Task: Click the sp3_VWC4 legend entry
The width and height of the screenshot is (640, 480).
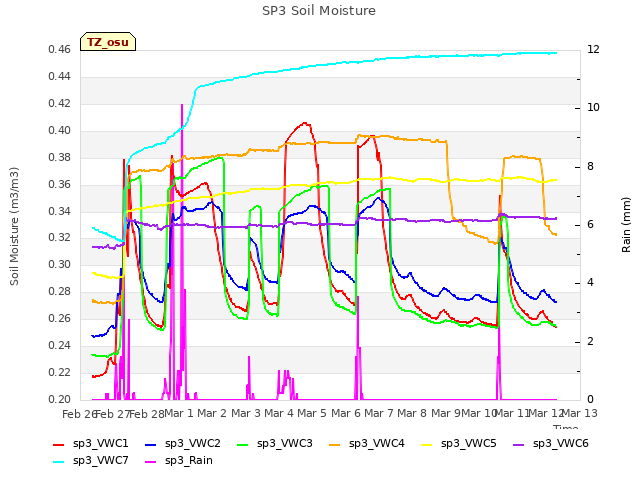Action: coord(367,443)
